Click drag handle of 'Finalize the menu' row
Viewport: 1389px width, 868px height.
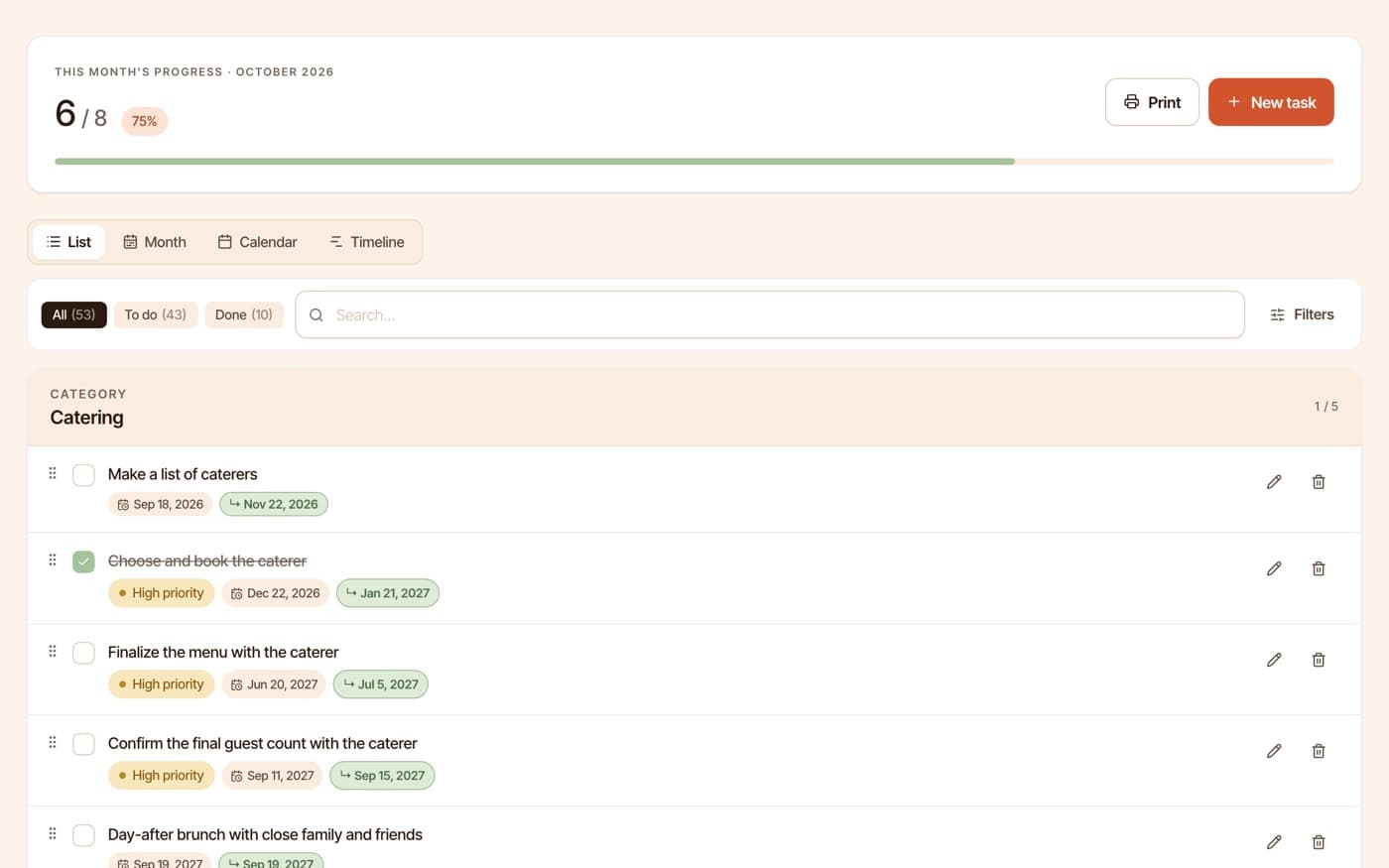[x=53, y=652]
